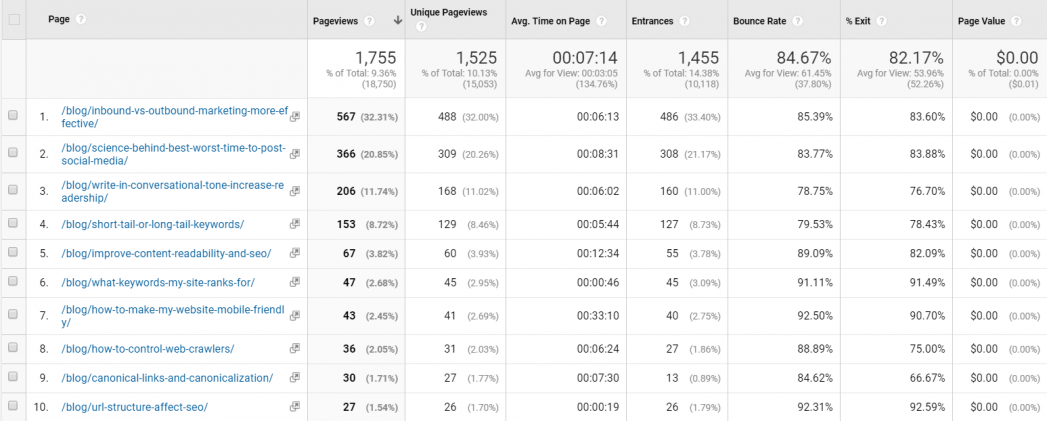Open how-to-make-my-website-mobile-friendly external icon
The image size is (1047, 421).
294,315
